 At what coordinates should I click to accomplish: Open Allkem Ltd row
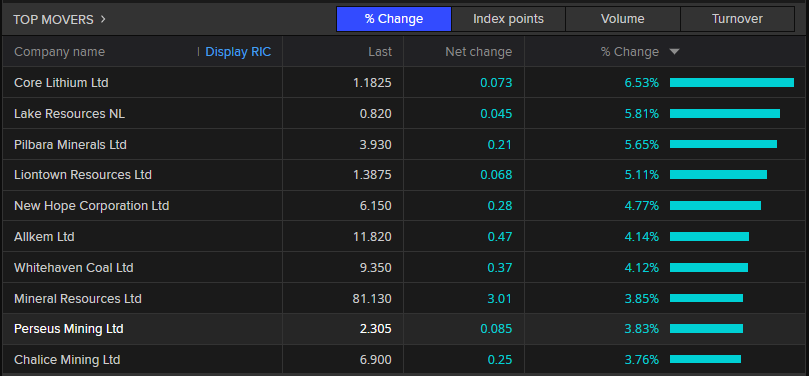404,237
